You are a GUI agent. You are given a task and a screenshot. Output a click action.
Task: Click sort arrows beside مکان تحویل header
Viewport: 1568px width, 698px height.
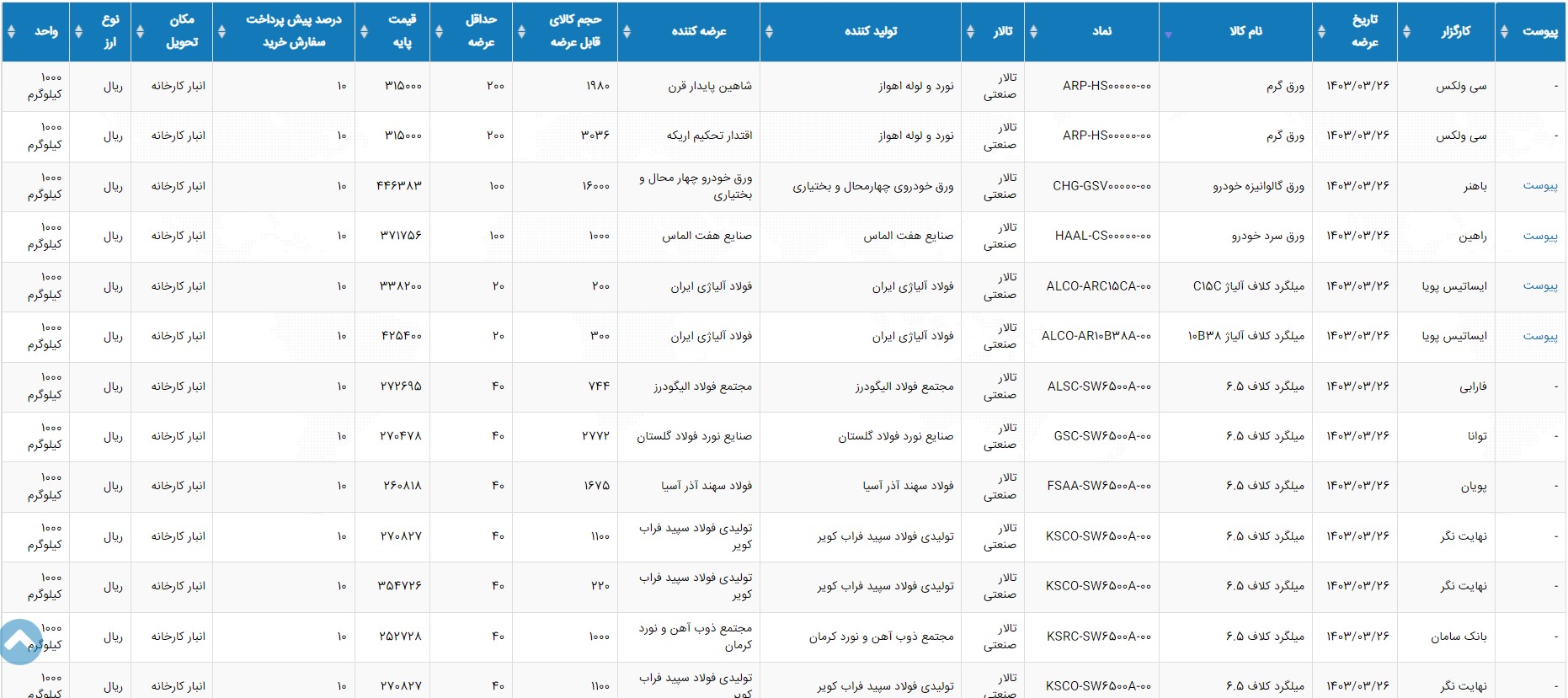click(140, 31)
